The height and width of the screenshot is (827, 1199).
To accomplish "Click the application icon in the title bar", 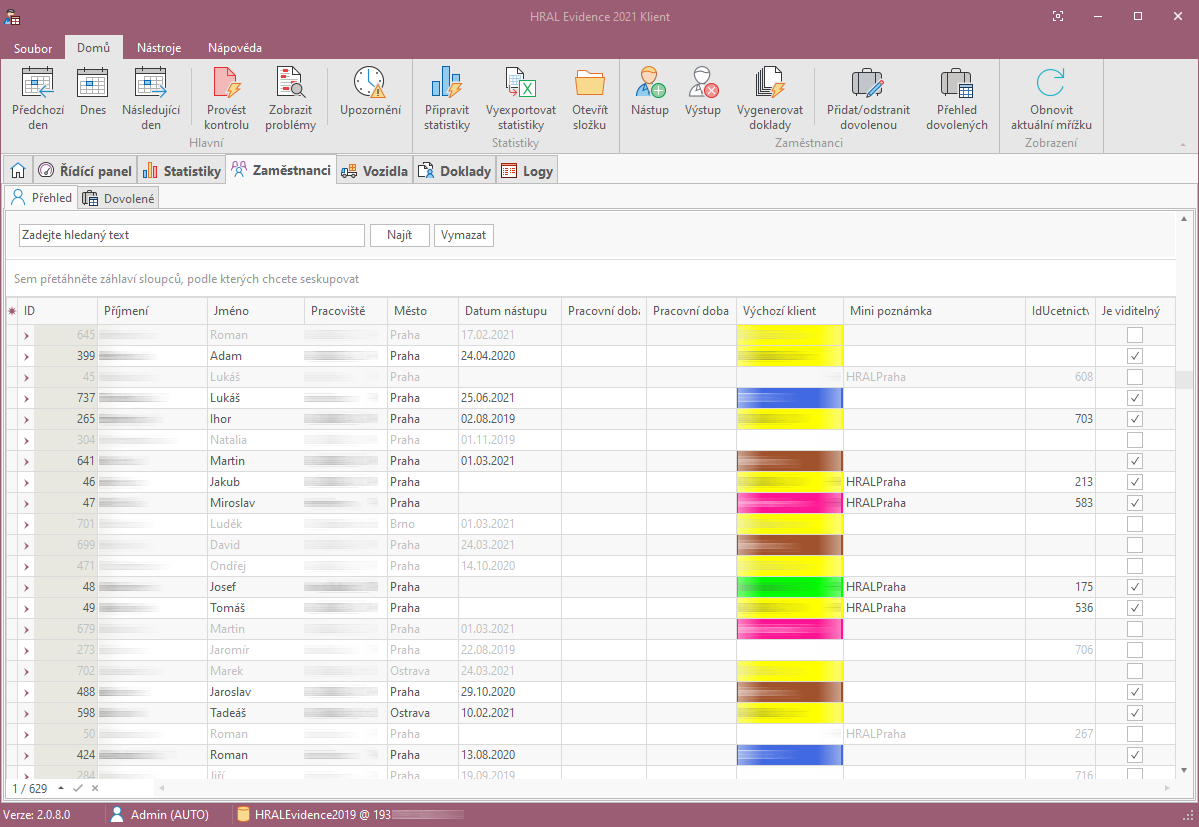I will point(12,17).
